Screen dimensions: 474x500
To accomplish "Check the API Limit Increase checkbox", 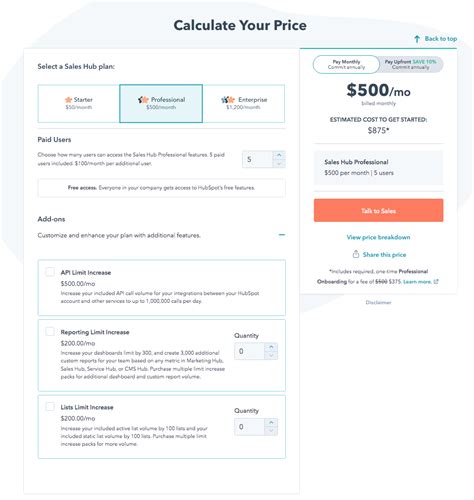I will pyautogui.click(x=50, y=272).
